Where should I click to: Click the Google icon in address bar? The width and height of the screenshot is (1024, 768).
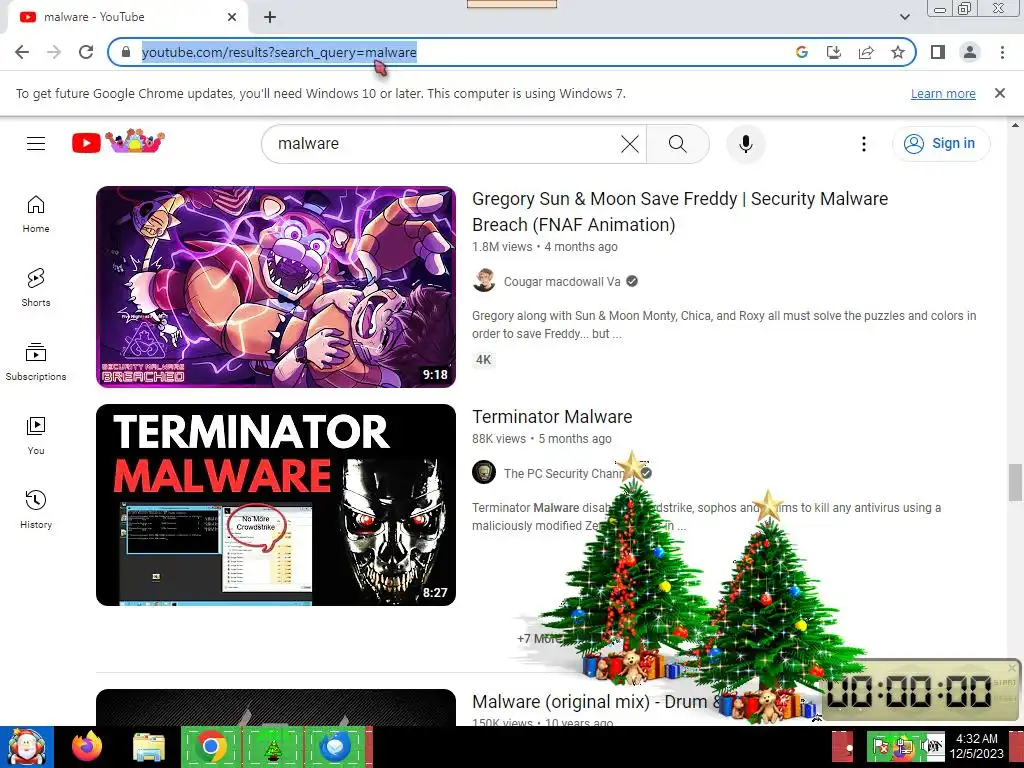(802, 52)
